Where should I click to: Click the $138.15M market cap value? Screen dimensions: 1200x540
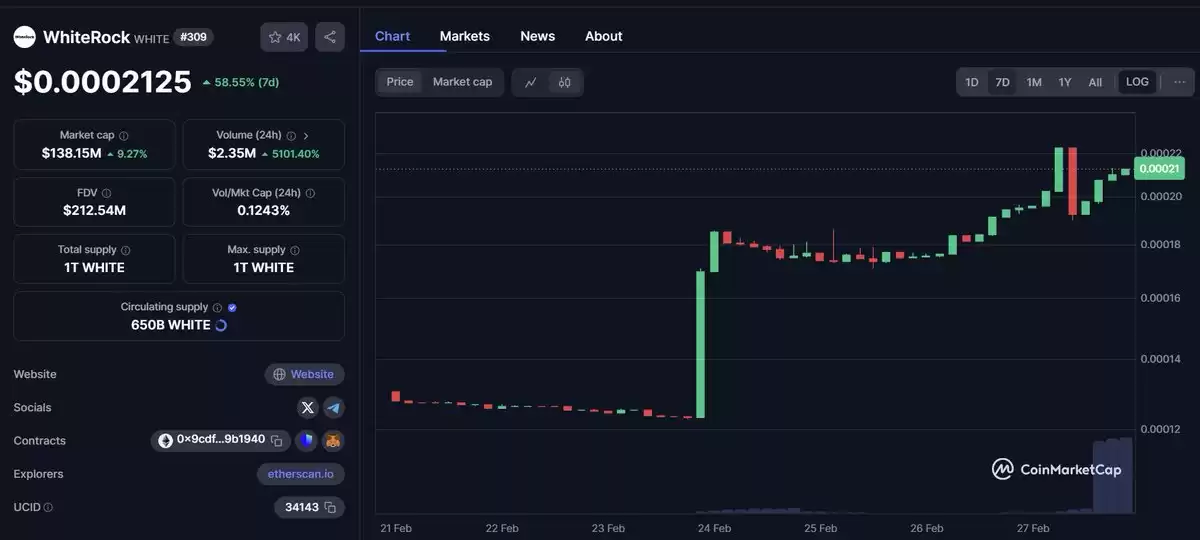tap(71, 153)
